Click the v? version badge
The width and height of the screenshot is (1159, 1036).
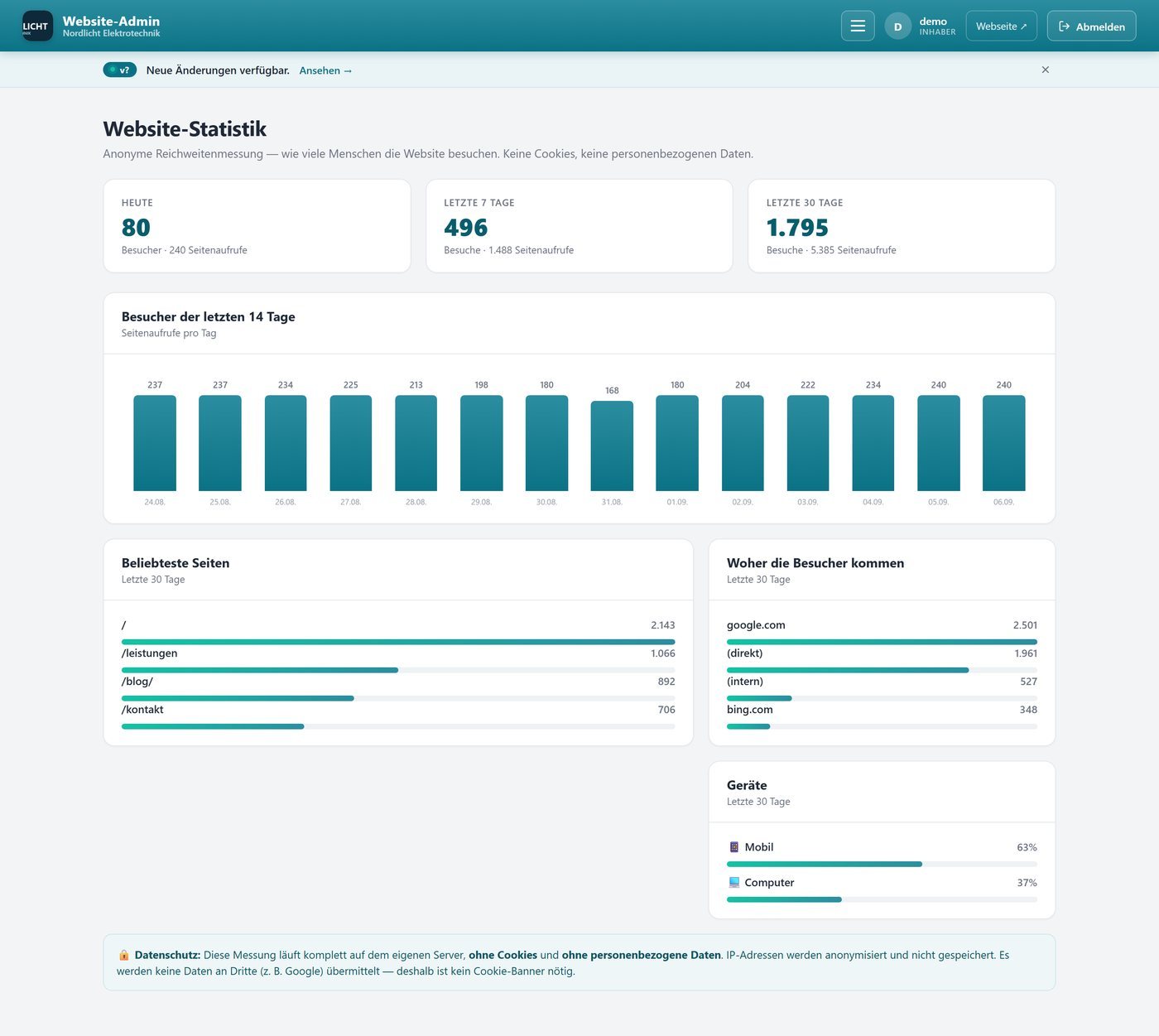tap(120, 70)
